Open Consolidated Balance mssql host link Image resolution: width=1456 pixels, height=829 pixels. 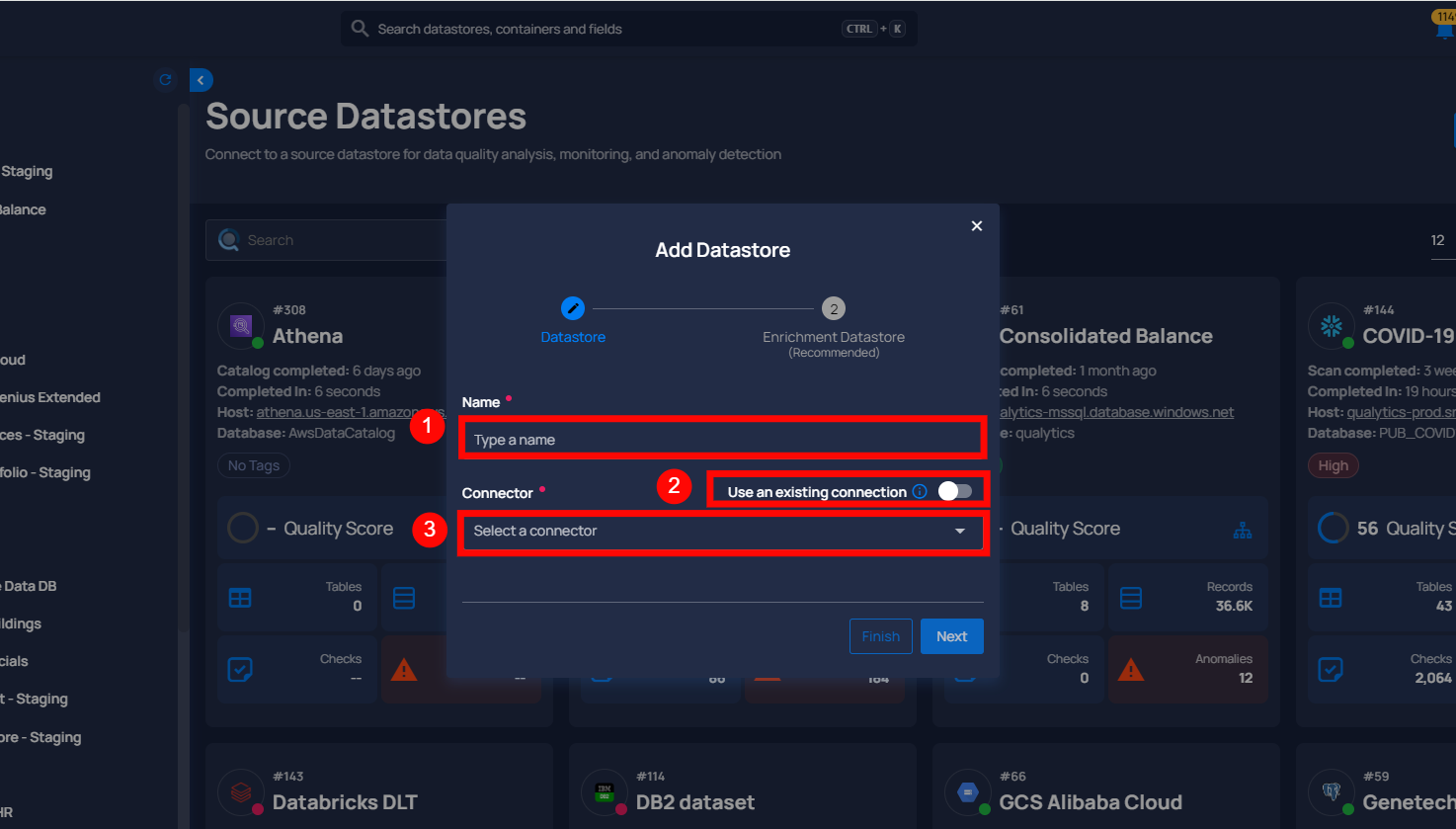click(1117, 412)
